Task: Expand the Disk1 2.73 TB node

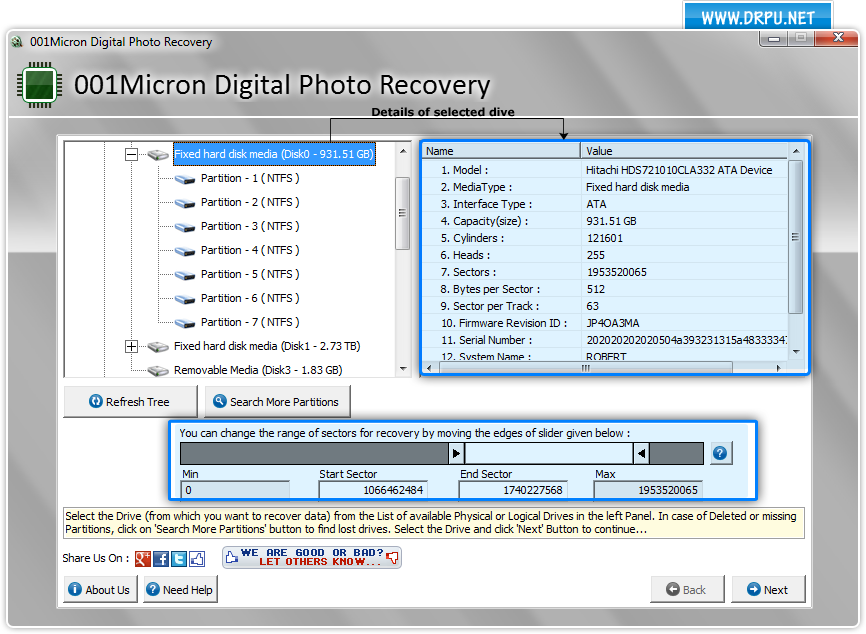Action: coord(131,346)
